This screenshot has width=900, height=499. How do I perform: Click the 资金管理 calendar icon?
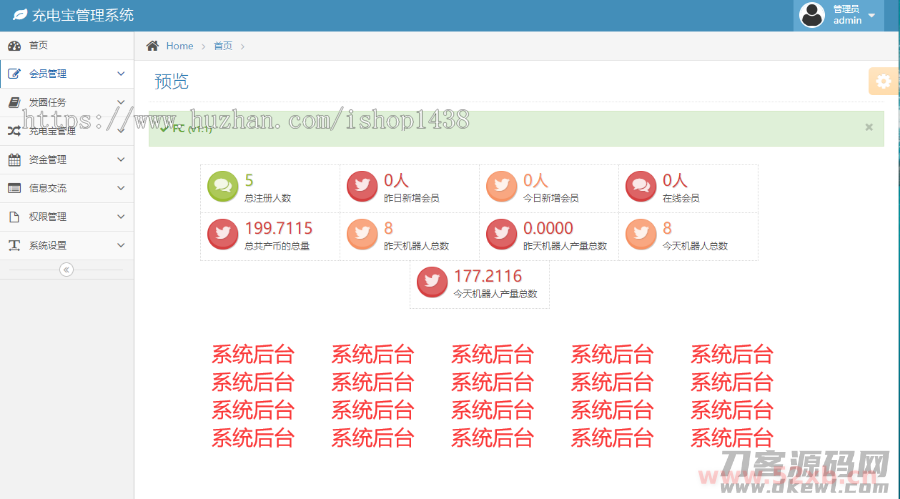click(x=14, y=160)
